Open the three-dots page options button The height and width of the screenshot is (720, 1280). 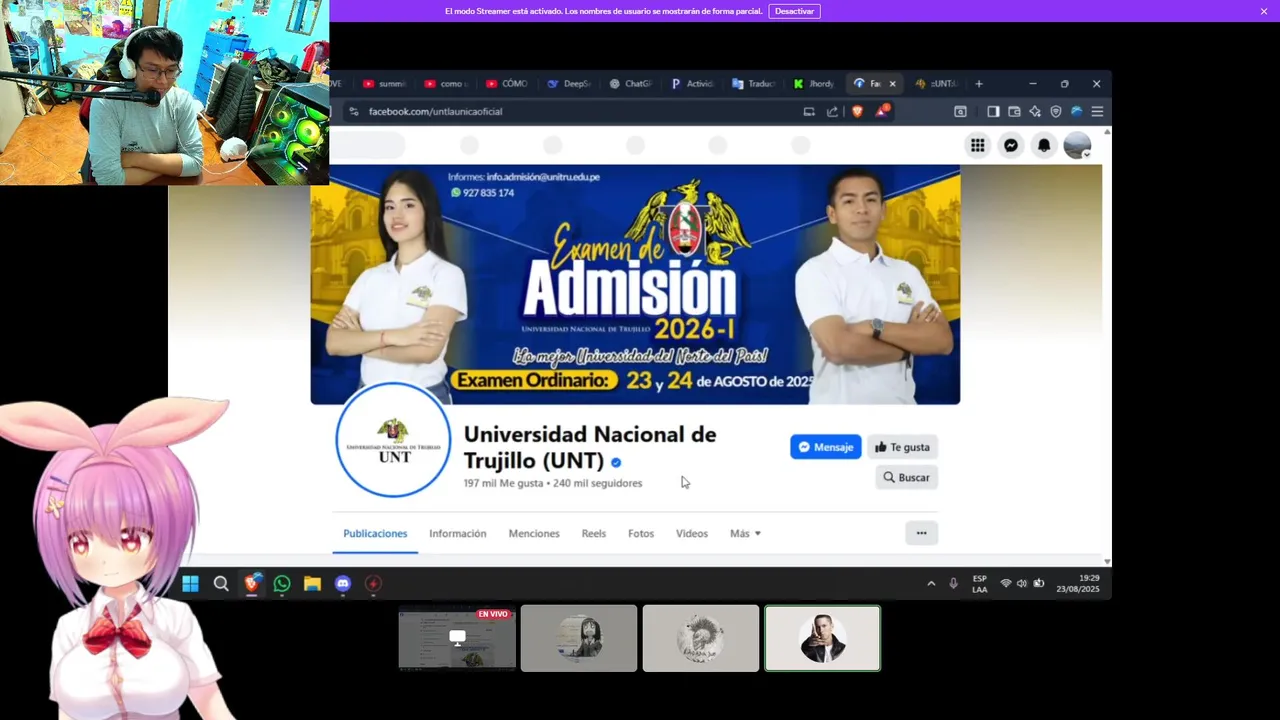point(921,533)
